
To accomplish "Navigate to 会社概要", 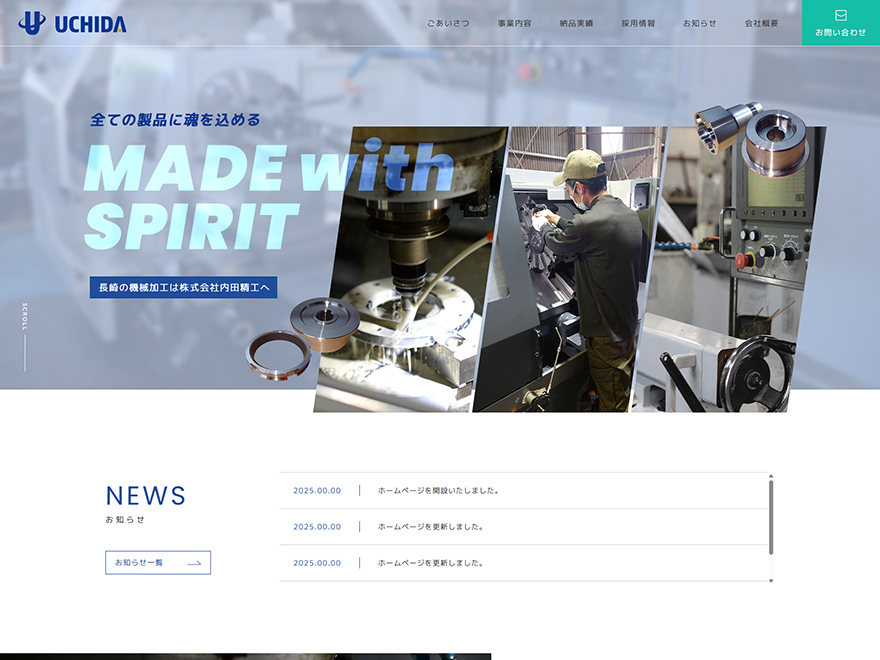I will tap(761, 23).
